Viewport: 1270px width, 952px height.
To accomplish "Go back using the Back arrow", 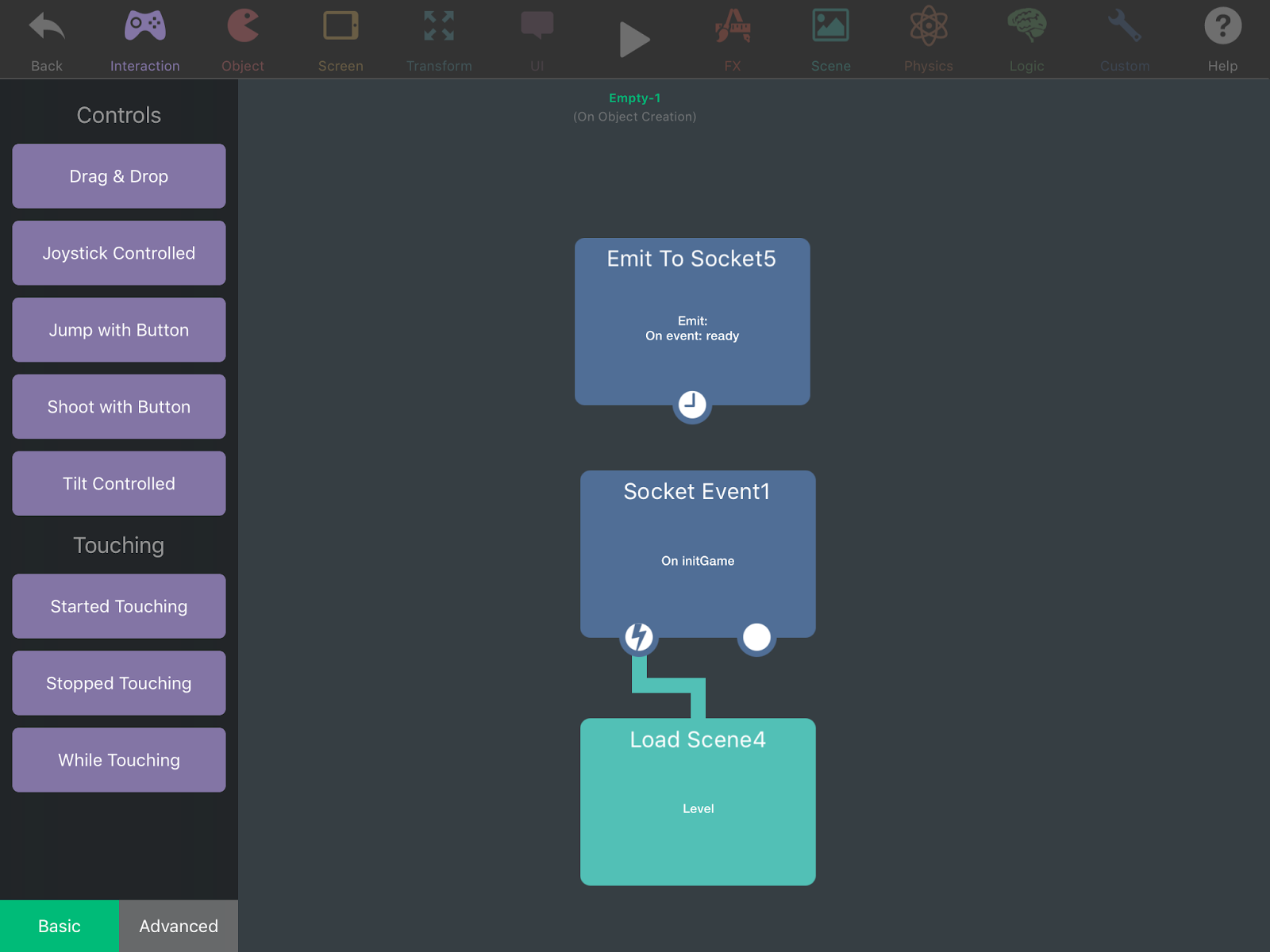I will point(47,40).
